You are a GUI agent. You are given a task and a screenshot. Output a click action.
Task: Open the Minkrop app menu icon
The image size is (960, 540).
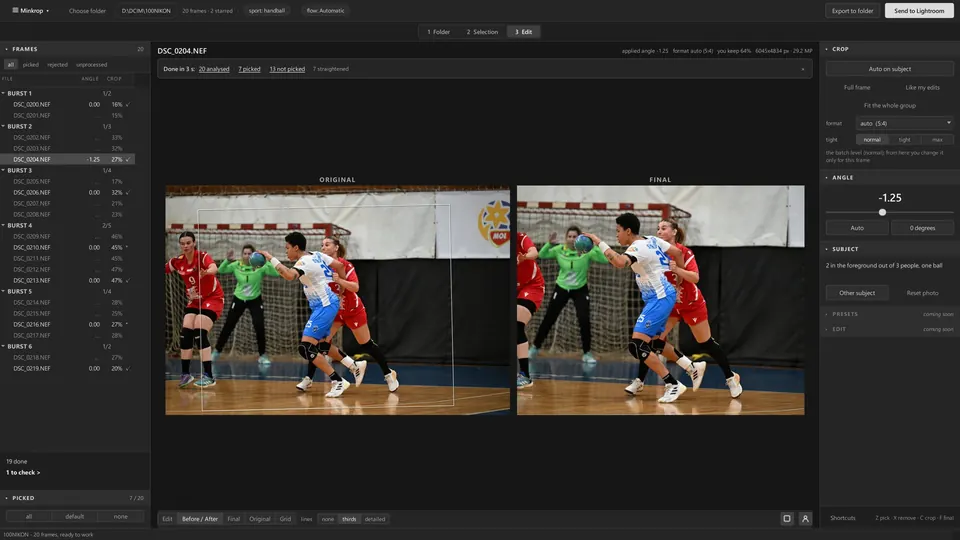pyautogui.click(x=15, y=10)
